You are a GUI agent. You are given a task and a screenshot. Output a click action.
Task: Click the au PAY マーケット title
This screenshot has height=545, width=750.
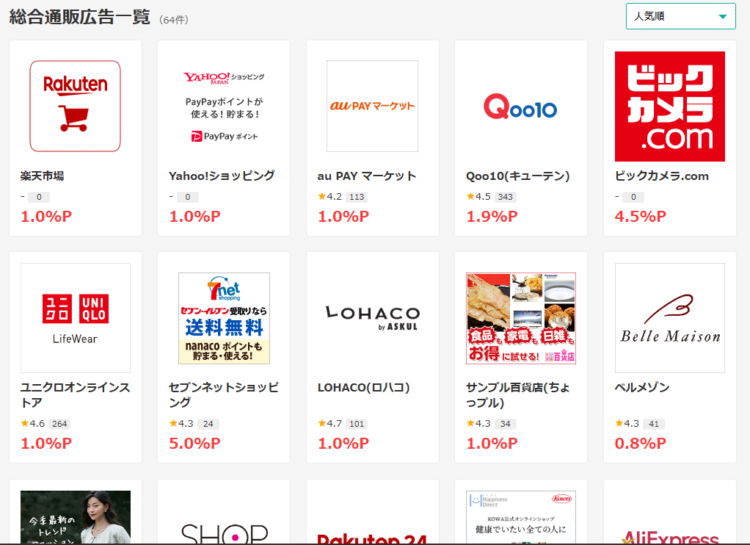pyautogui.click(x=367, y=176)
